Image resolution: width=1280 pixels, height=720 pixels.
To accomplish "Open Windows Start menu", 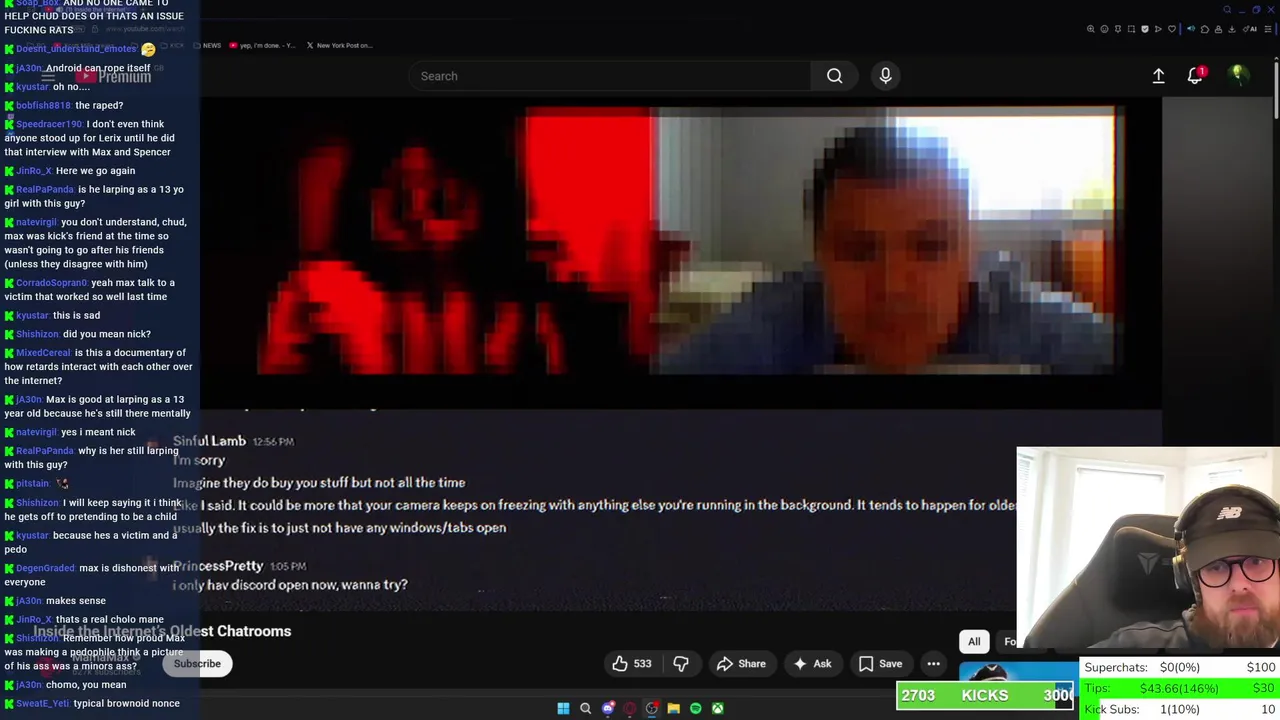I will 563,709.
